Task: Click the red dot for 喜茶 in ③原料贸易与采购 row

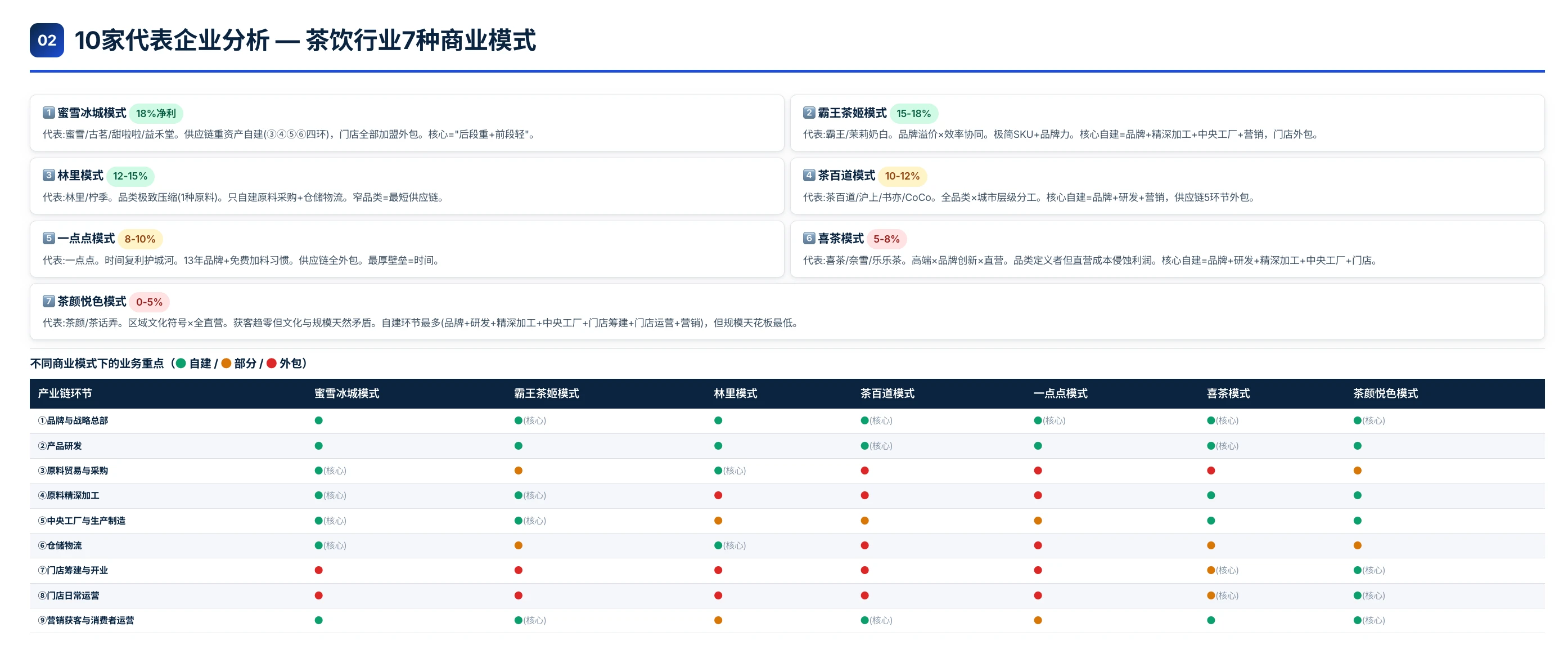Action: click(1211, 471)
